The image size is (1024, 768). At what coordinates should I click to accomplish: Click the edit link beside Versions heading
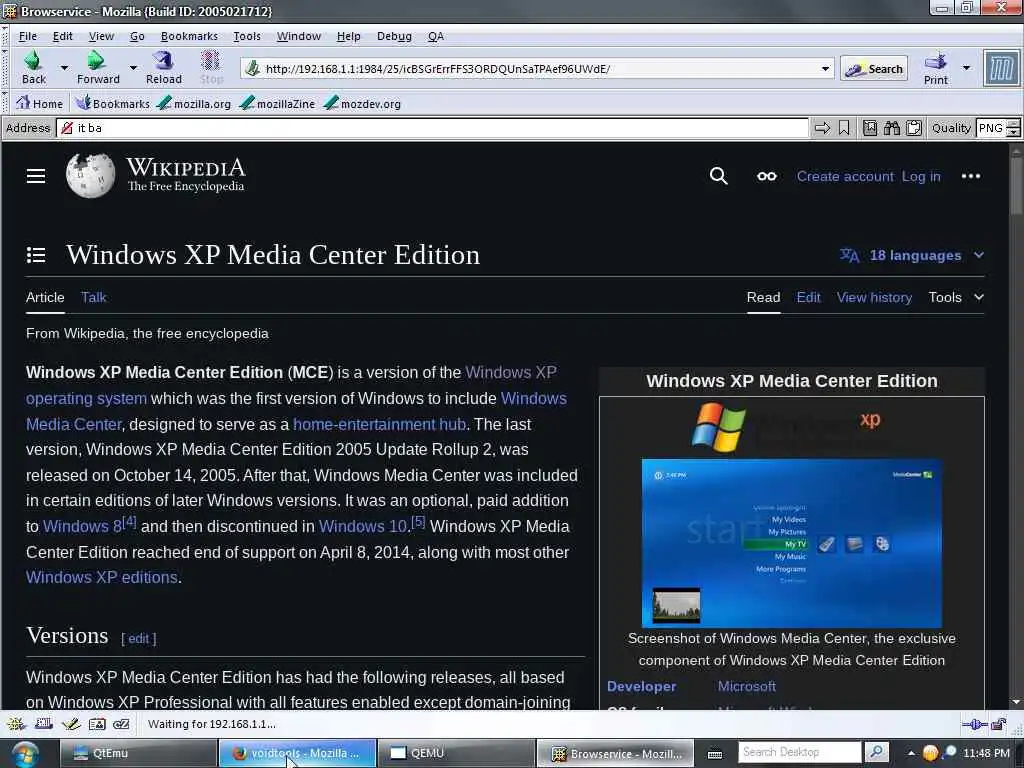[x=138, y=639]
